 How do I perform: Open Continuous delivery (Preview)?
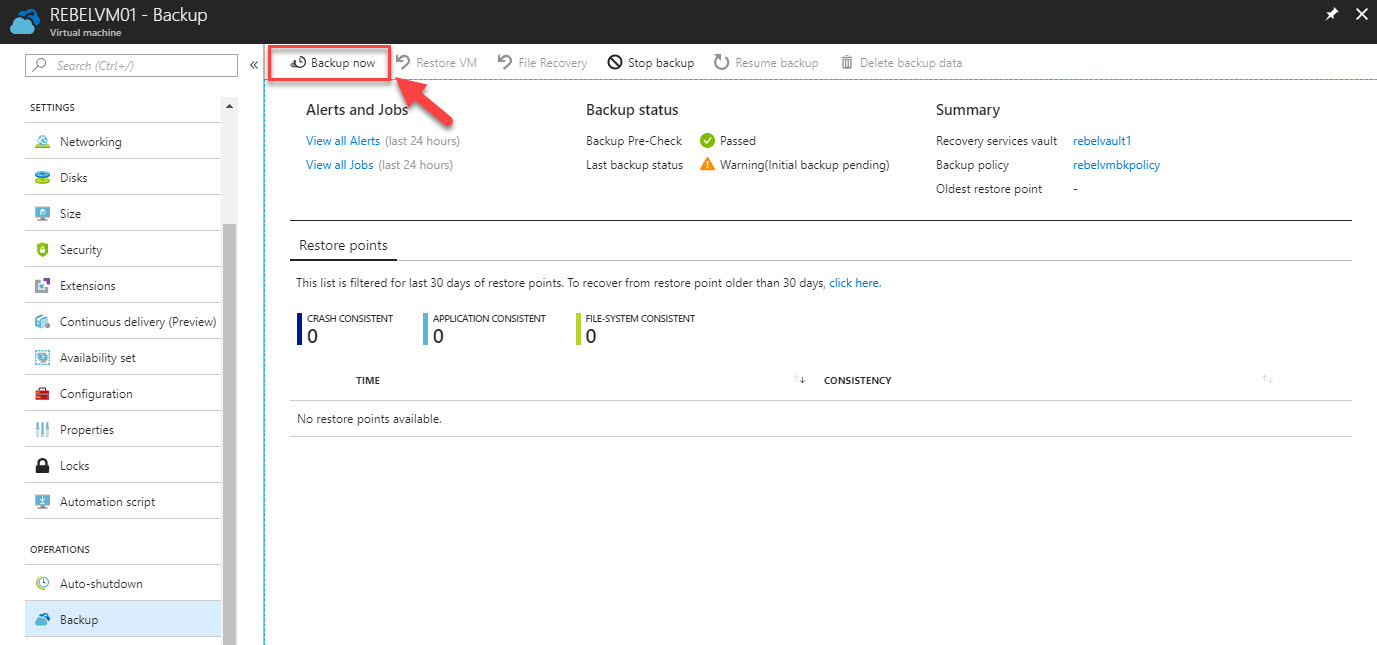[137, 320]
